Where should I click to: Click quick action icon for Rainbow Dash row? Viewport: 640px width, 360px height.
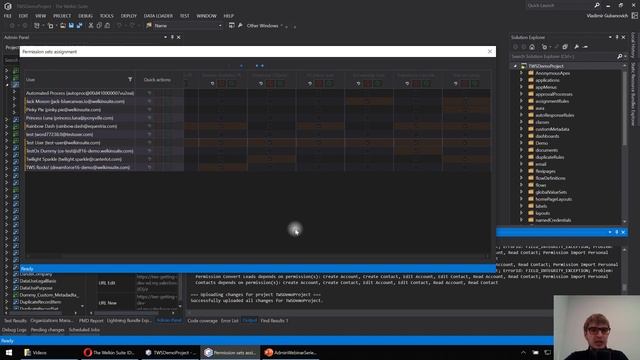[x=149, y=126]
